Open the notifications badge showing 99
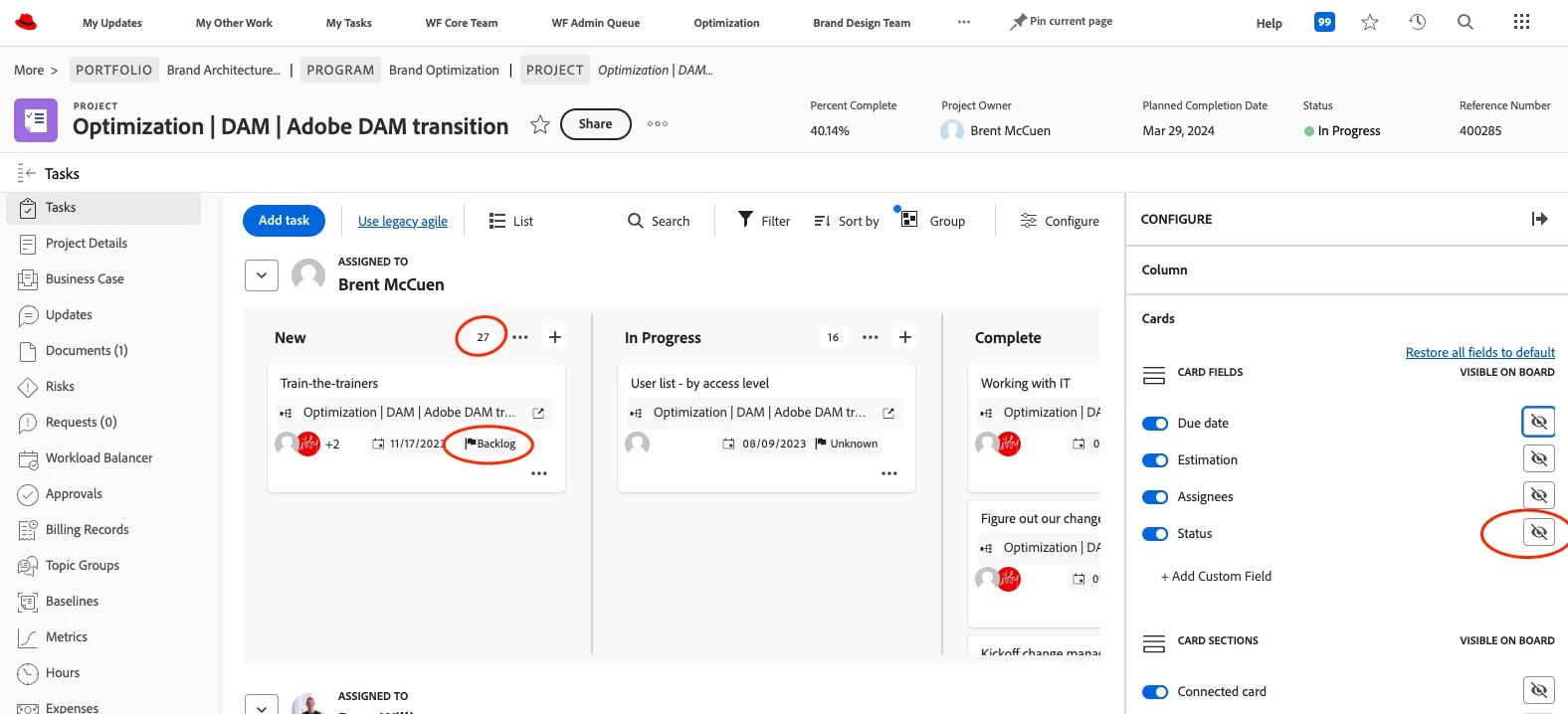 tap(1324, 22)
